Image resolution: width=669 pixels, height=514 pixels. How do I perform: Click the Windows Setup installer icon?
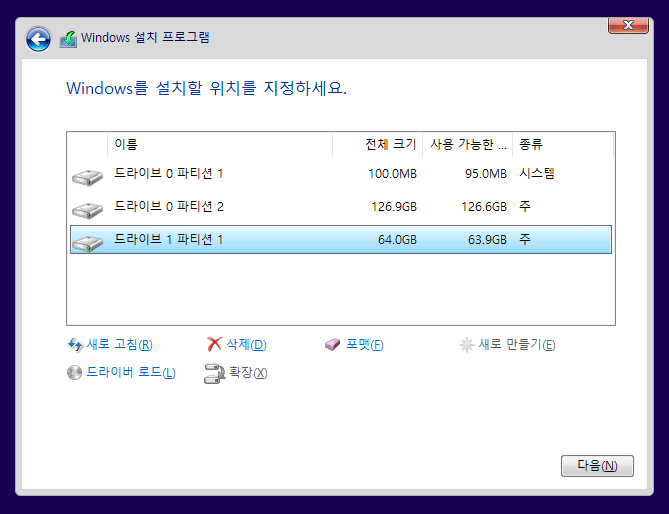point(68,39)
